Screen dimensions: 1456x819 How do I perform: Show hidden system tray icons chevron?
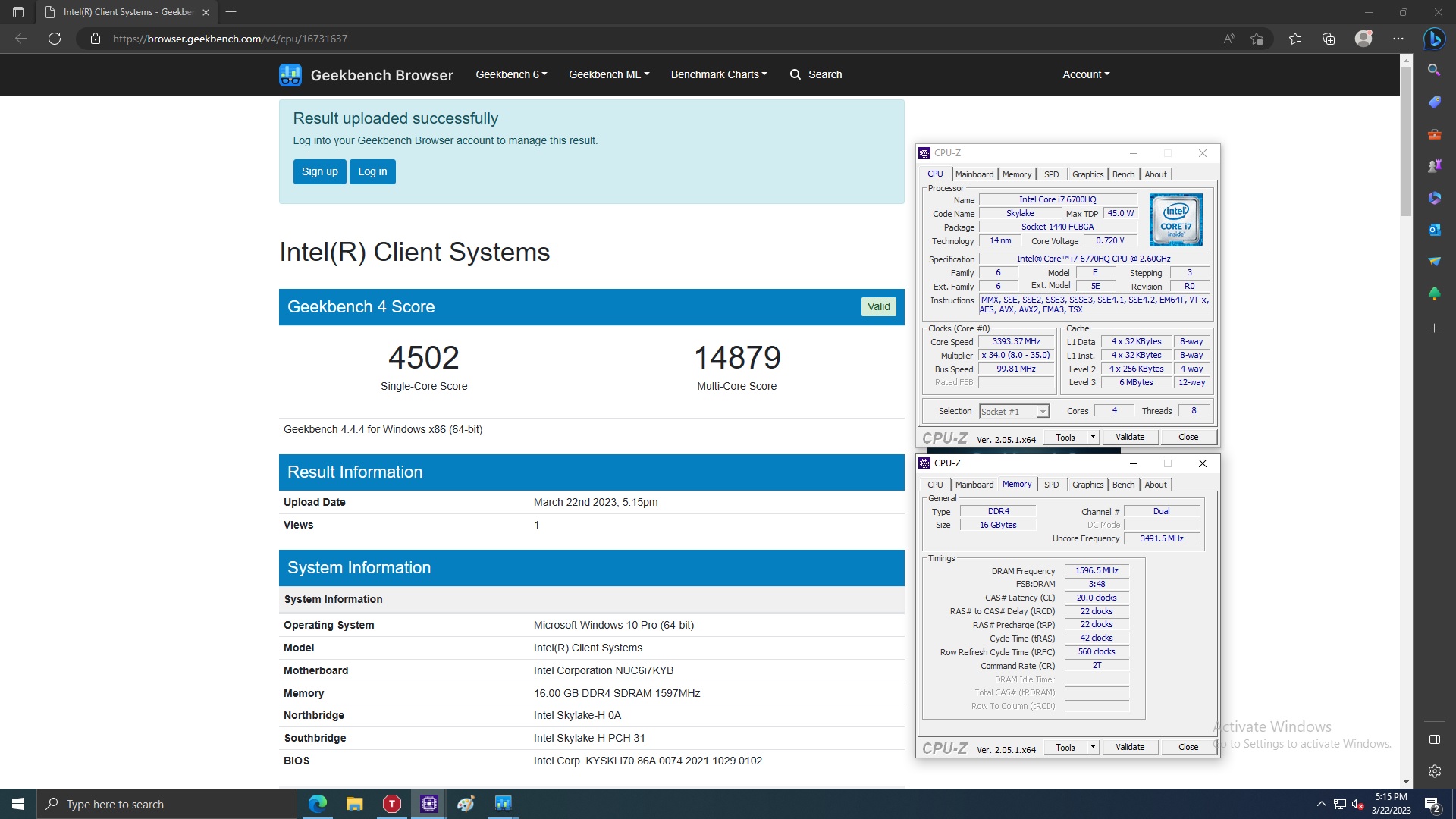click(x=1321, y=804)
